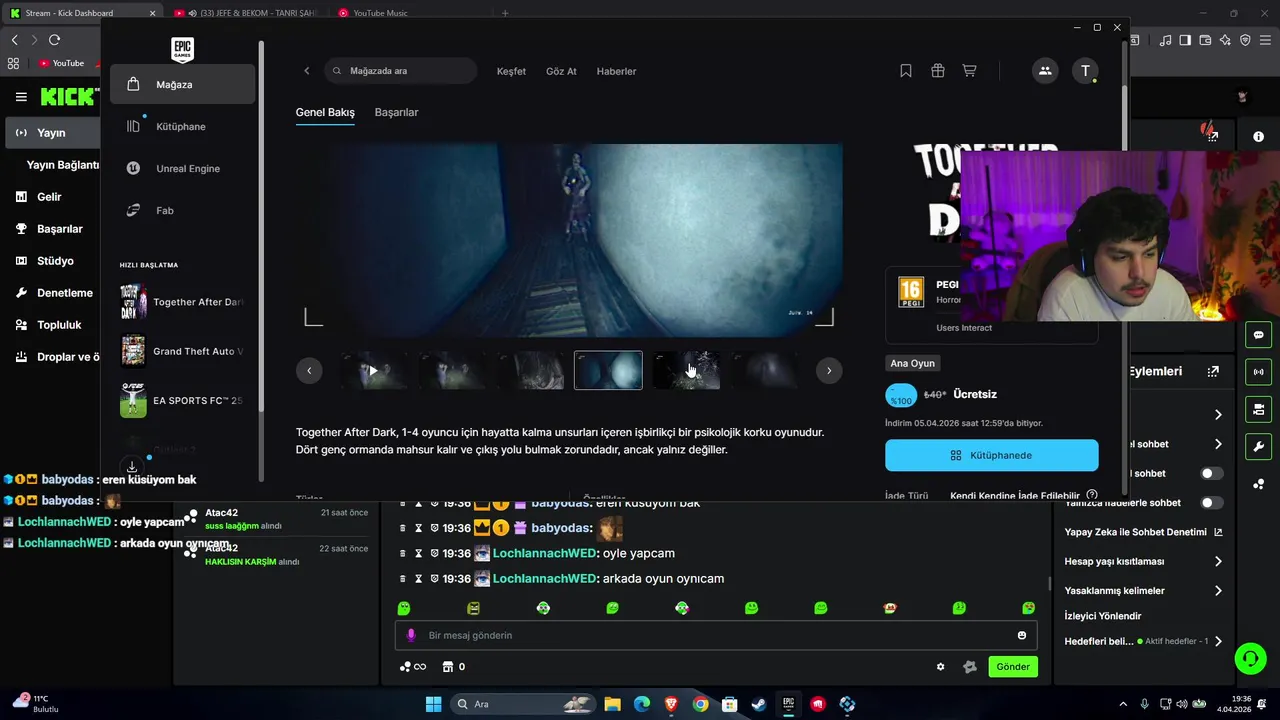Open Kütüphane in the Epic Games sidebar
The image size is (1280, 720).
click(x=183, y=127)
